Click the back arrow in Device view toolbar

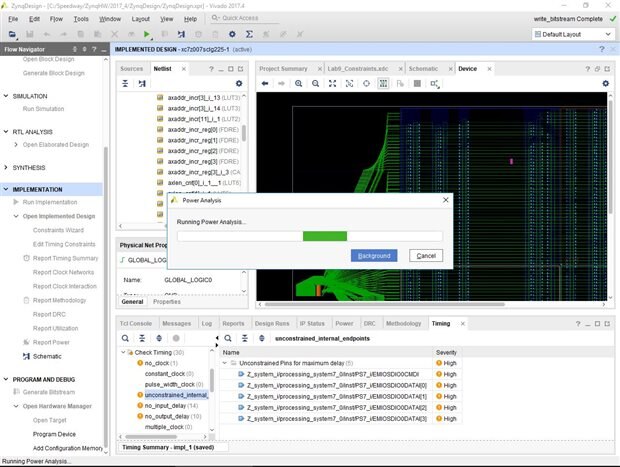(x=266, y=84)
